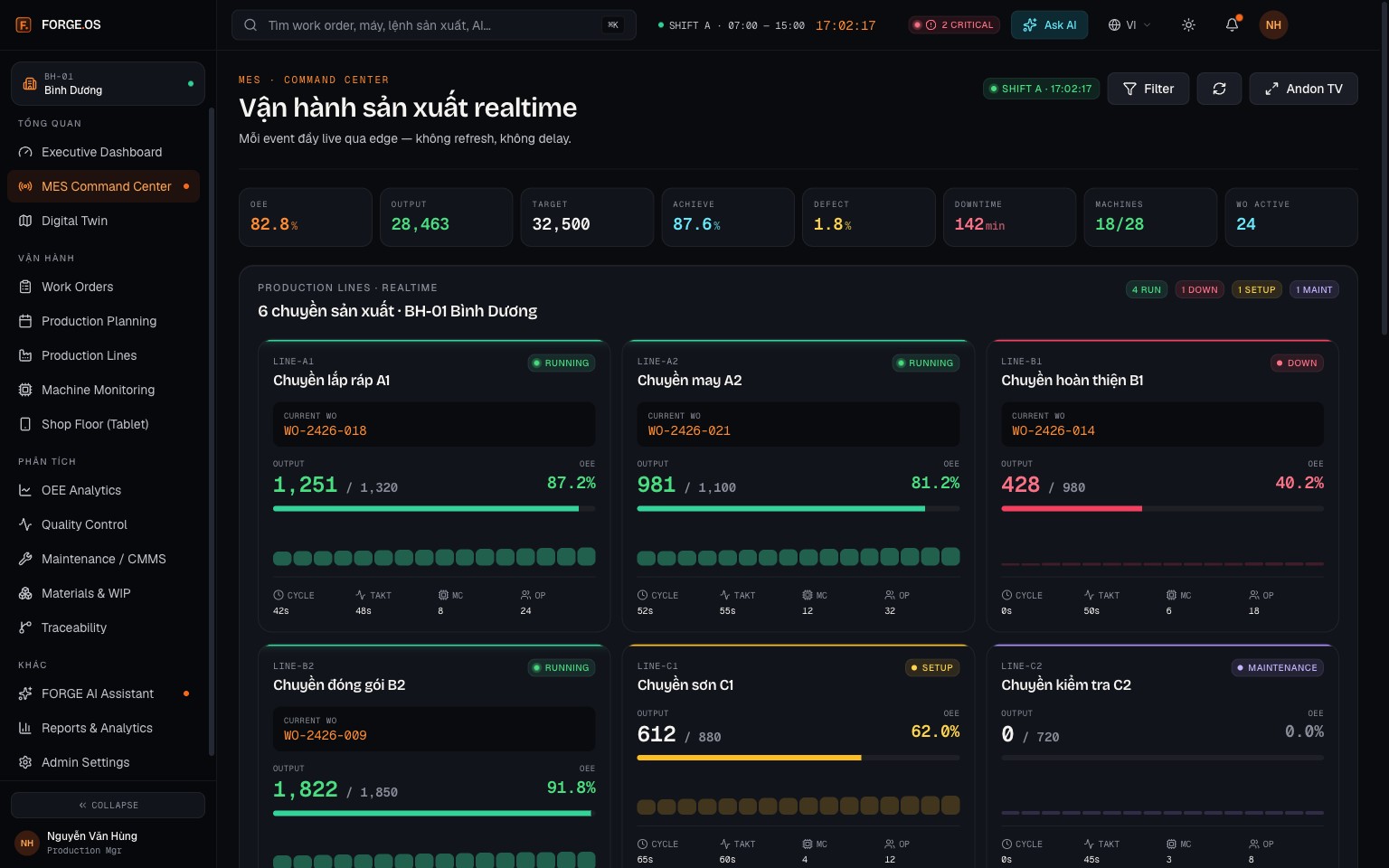Click the search magnifier icon
Image resolution: width=1389 pixels, height=868 pixels.
[x=250, y=25]
